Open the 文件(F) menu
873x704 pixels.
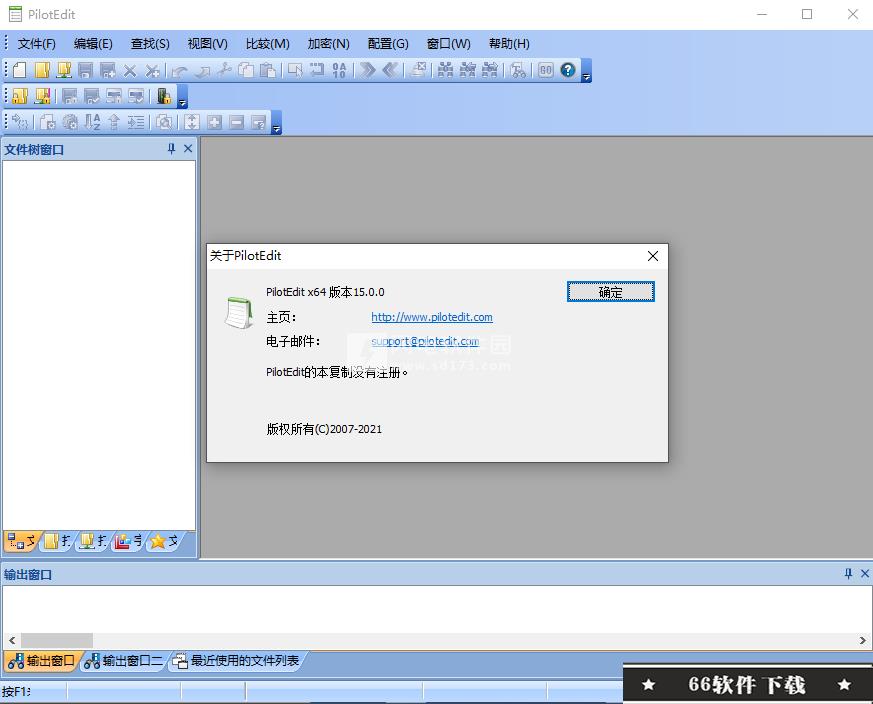37,43
